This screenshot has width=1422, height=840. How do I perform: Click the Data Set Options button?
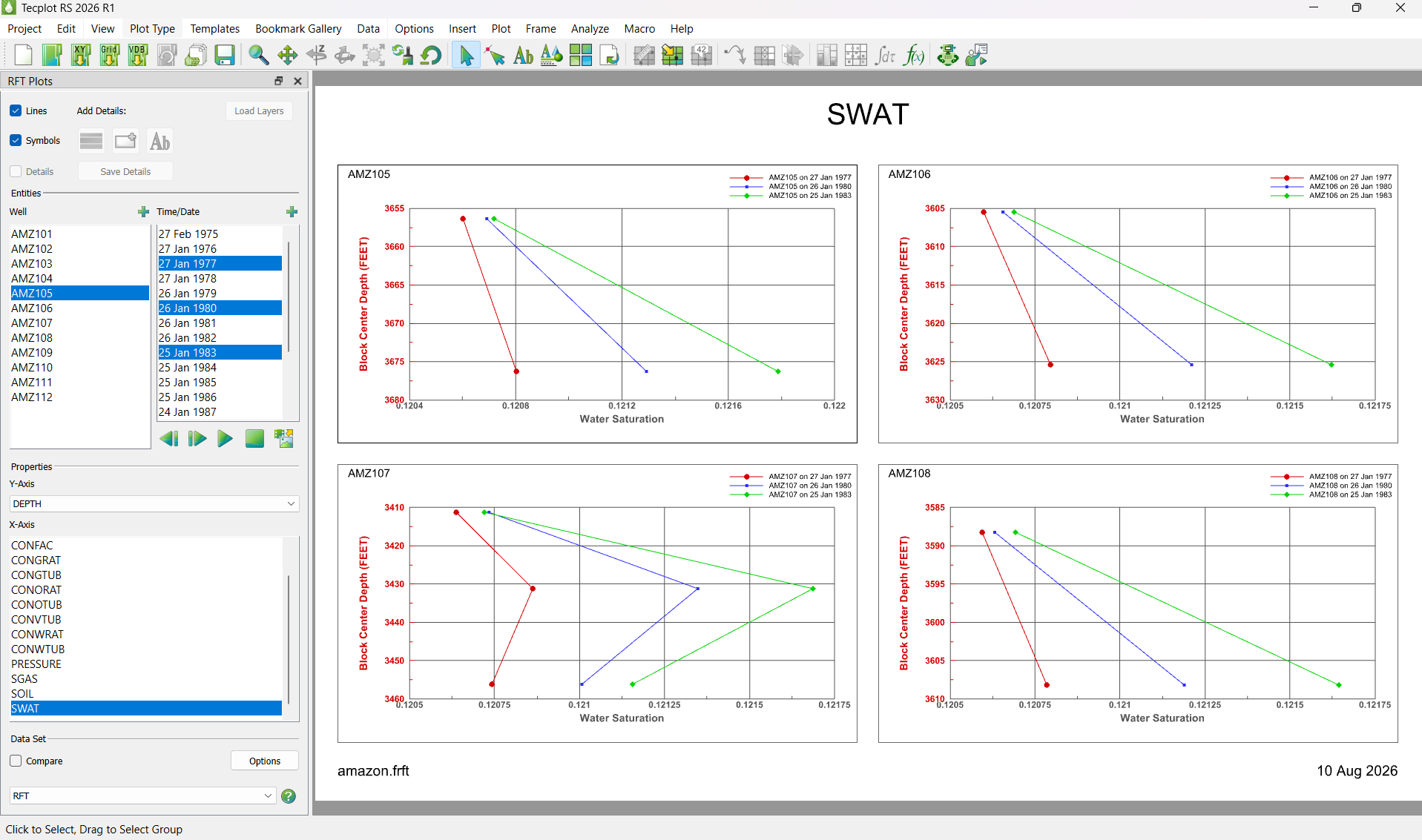tap(265, 761)
